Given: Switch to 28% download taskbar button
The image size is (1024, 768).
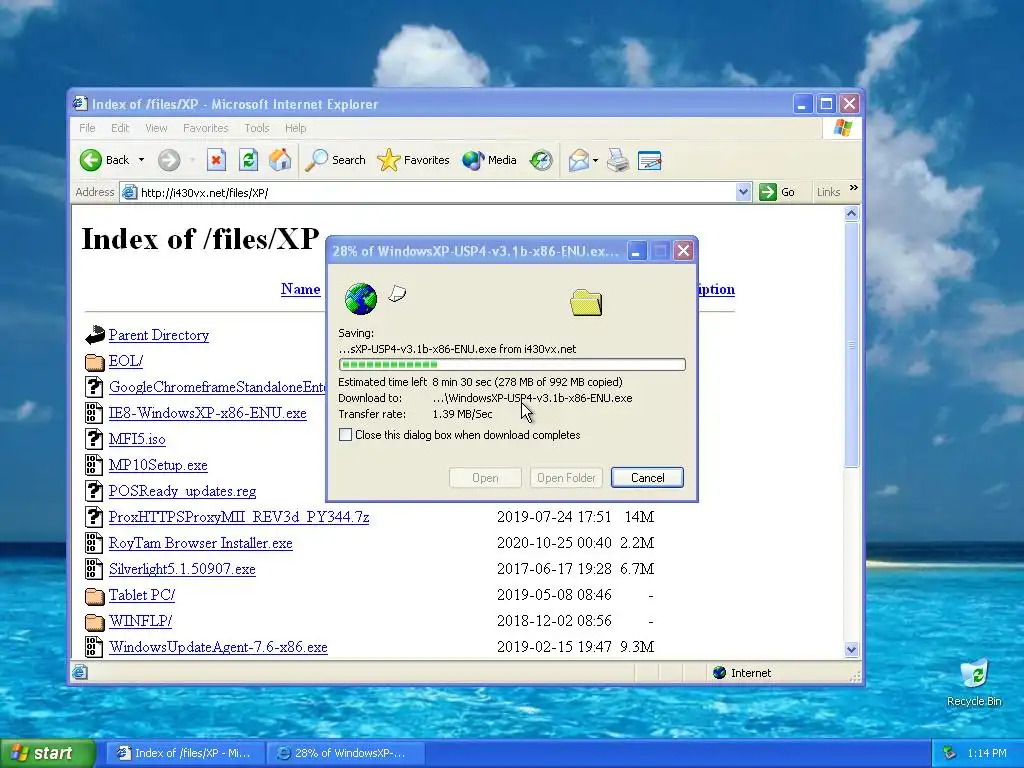Looking at the screenshot, I should [x=346, y=753].
